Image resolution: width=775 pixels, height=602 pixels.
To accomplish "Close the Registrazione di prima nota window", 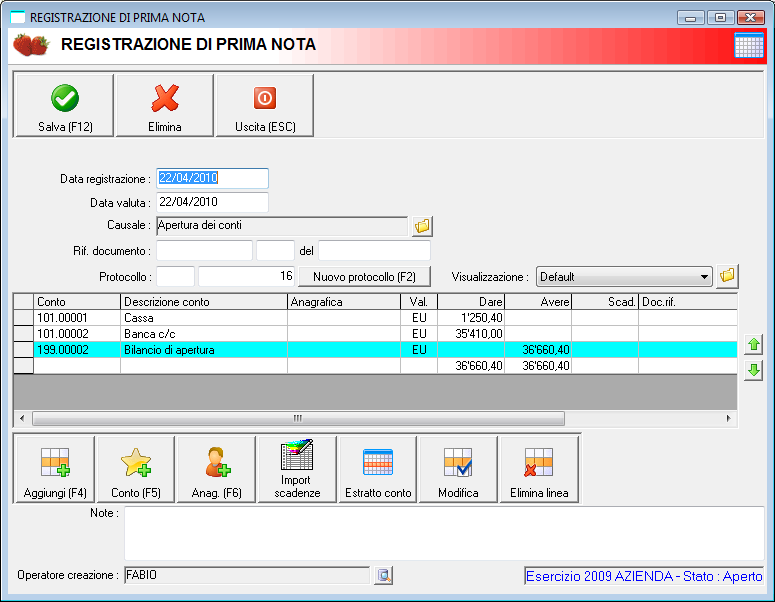I will pos(750,18).
